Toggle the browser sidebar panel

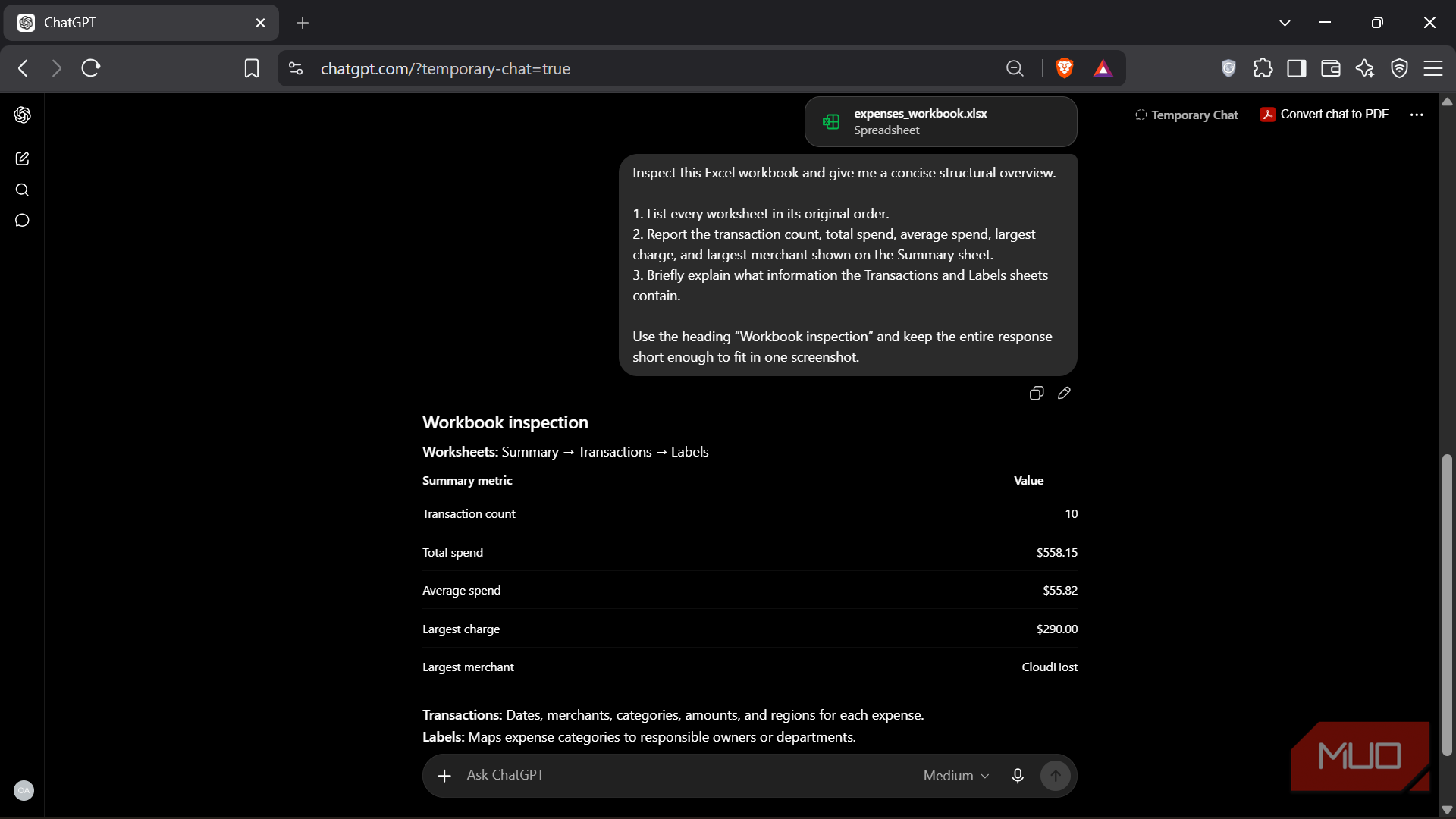[x=1297, y=68]
